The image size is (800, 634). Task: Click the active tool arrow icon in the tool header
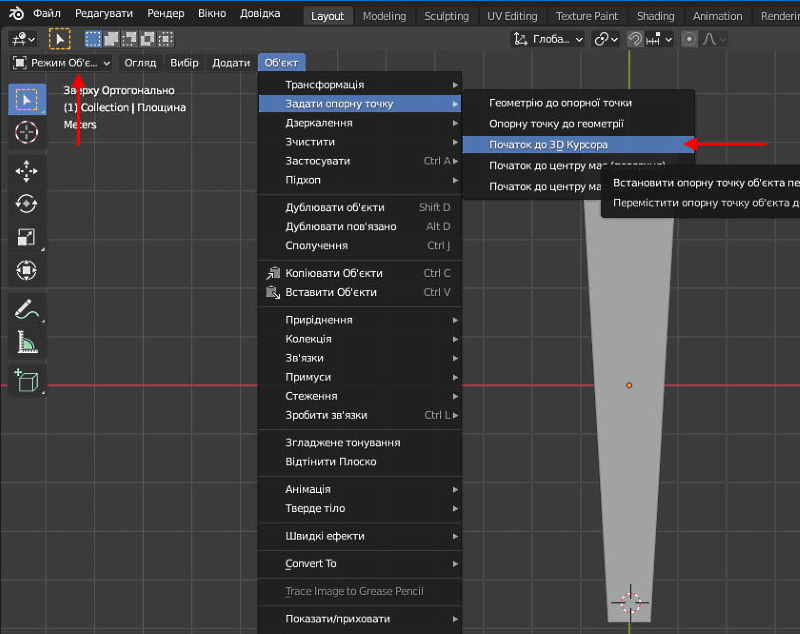tap(60, 39)
